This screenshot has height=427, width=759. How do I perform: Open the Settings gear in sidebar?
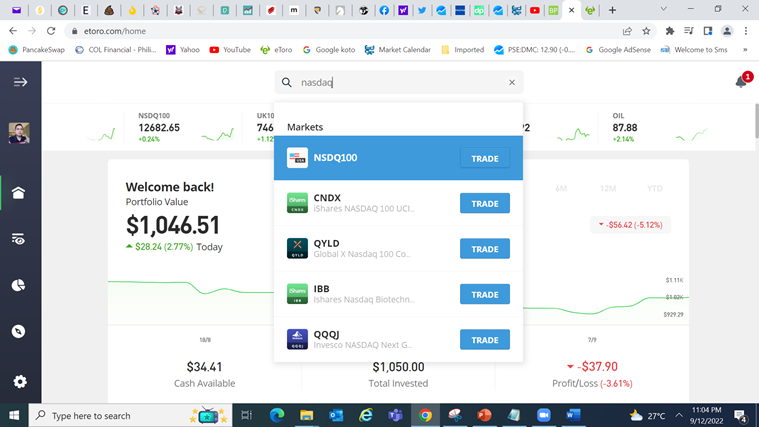(x=20, y=381)
